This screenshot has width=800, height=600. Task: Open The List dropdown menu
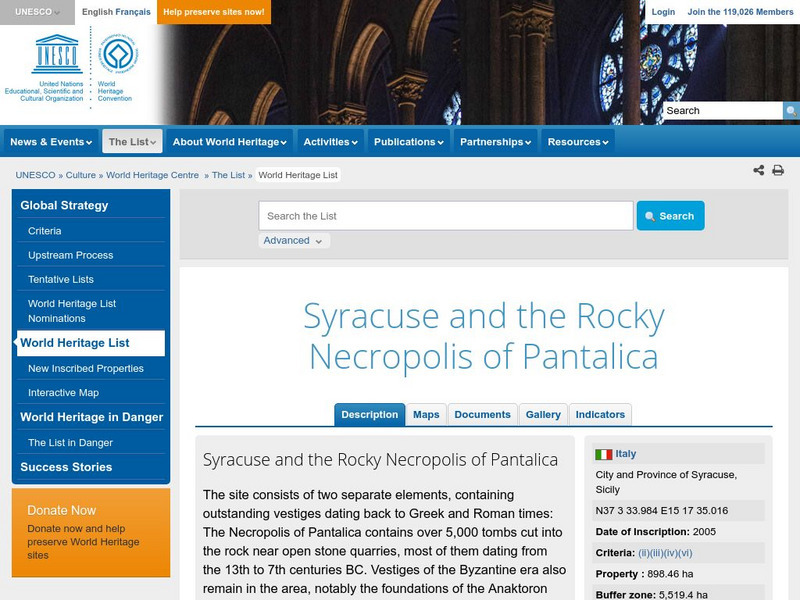click(130, 141)
